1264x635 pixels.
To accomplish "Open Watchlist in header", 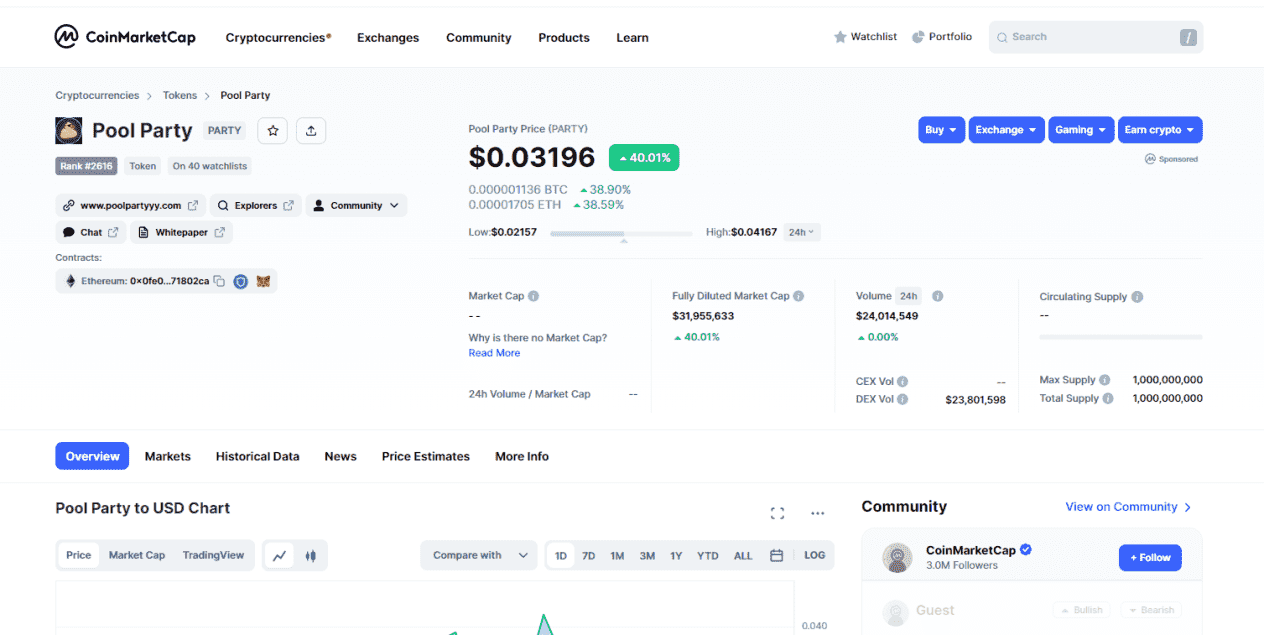I will tap(865, 37).
